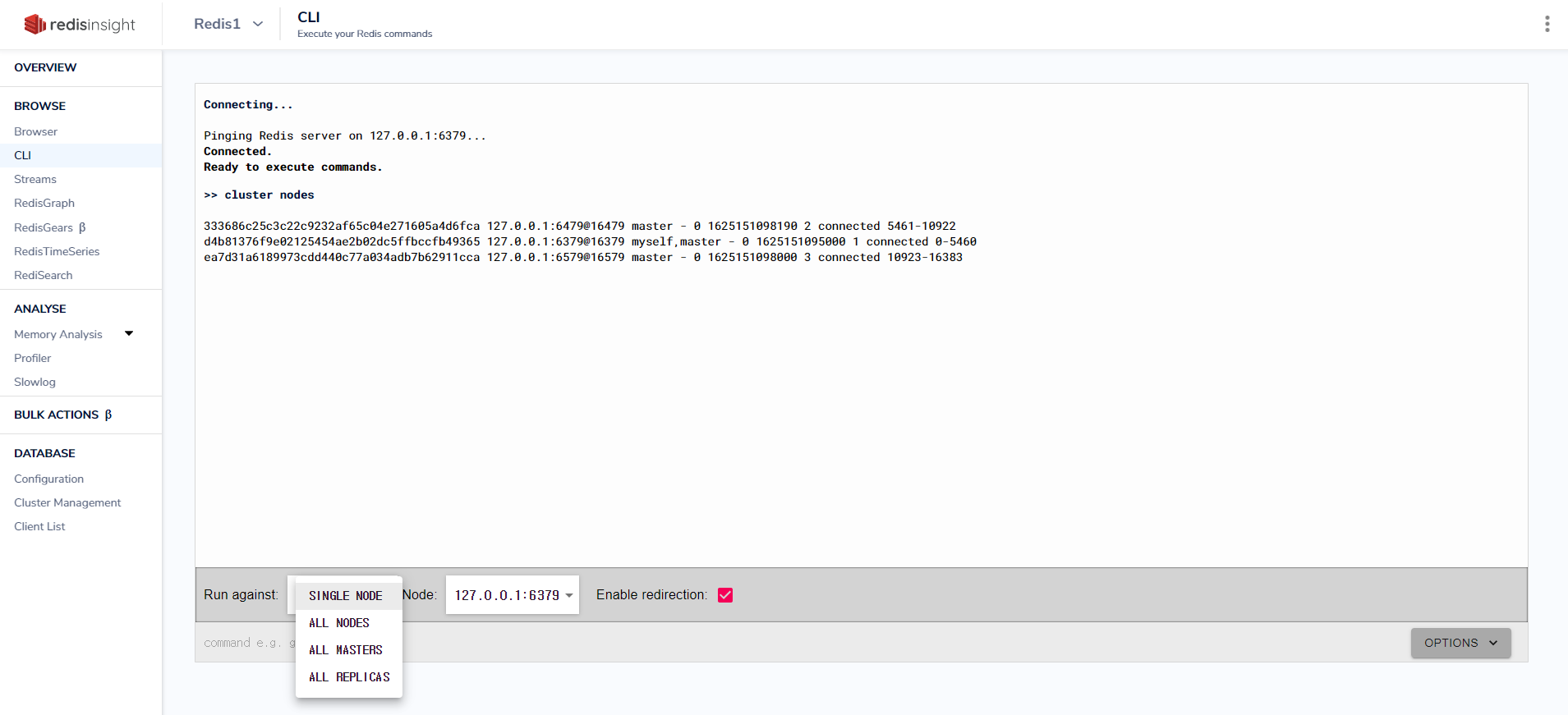Open Slowlog in sidebar

[x=35, y=382]
